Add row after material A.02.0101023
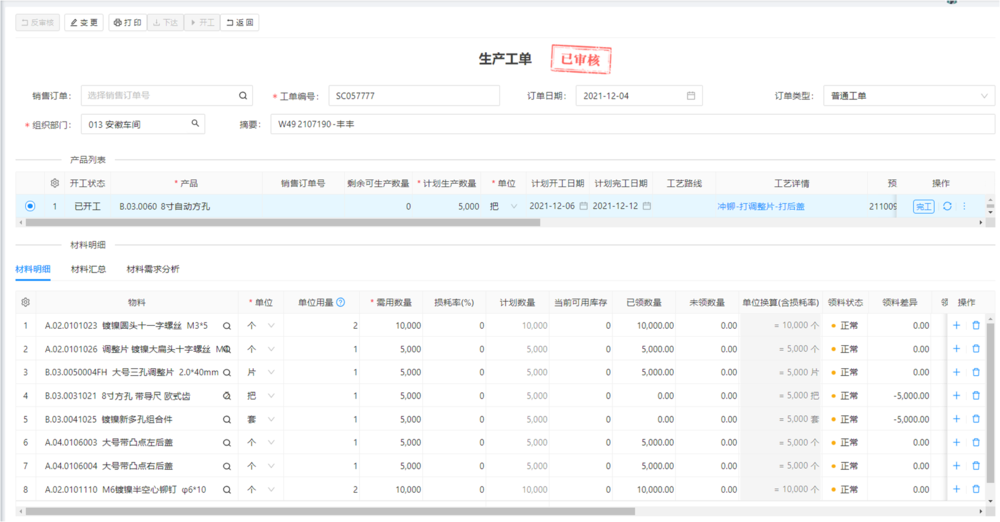This screenshot has height=522, width=1000. 956,325
